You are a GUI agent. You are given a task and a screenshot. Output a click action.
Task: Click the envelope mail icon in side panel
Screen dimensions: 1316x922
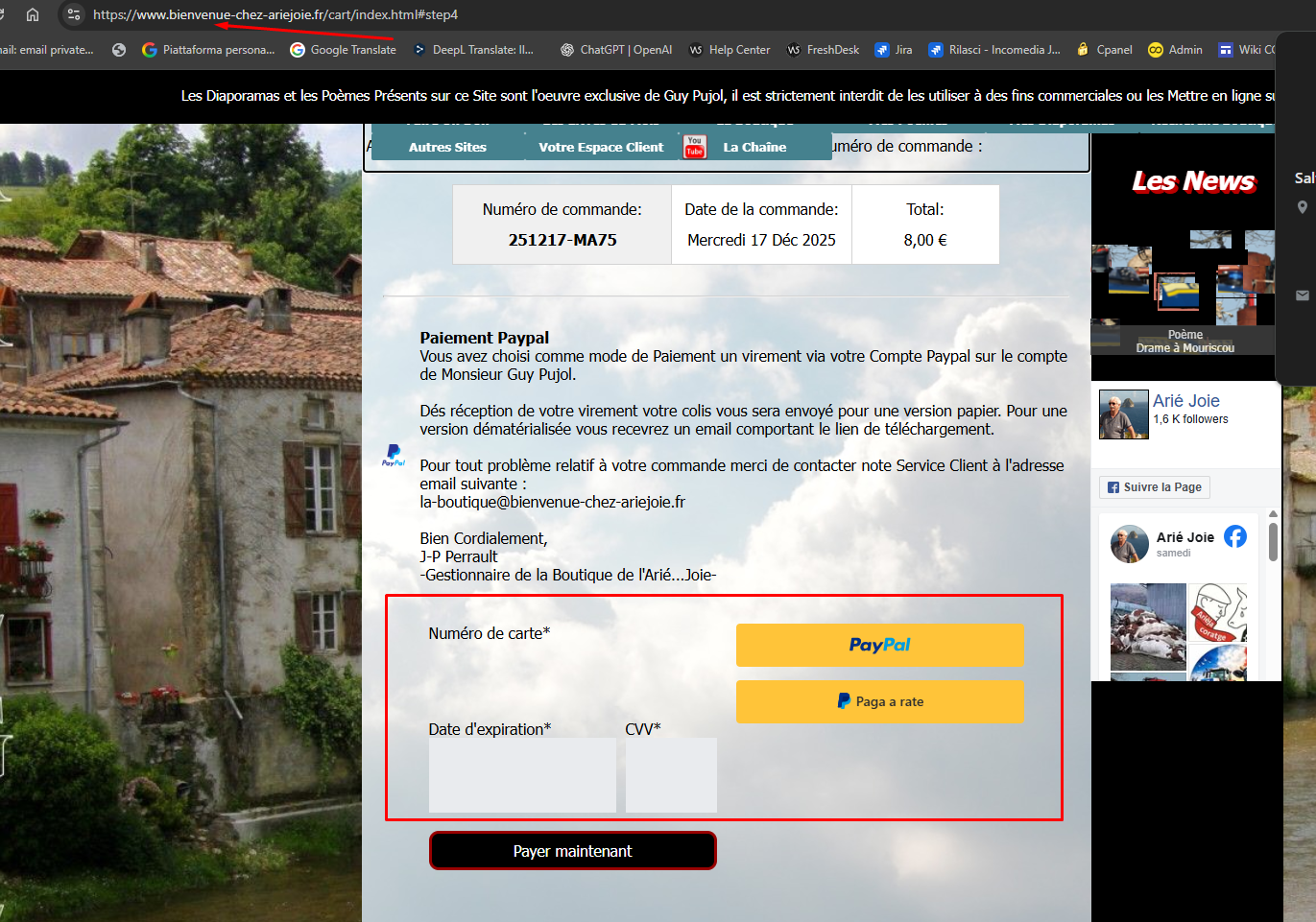[1302, 296]
